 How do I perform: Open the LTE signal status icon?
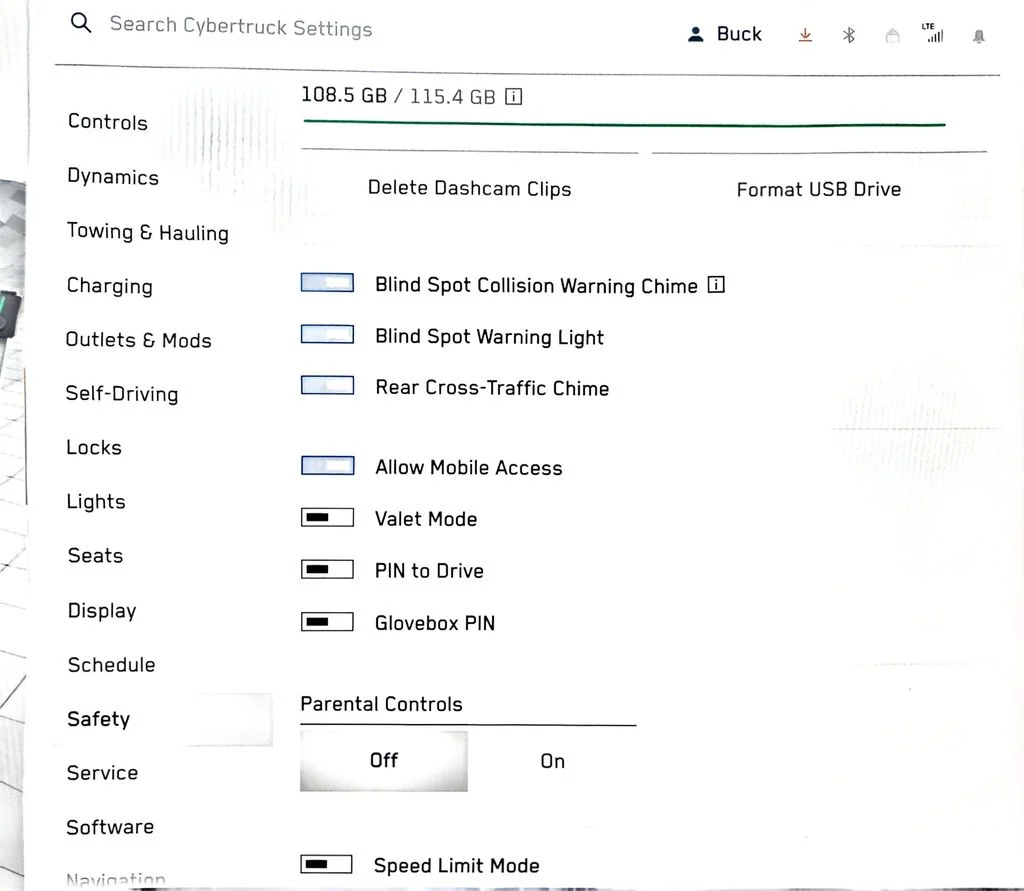pos(933,33)
